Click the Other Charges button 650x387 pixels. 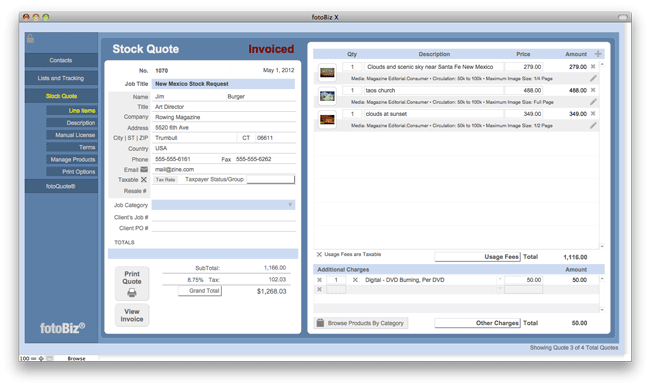477,323
